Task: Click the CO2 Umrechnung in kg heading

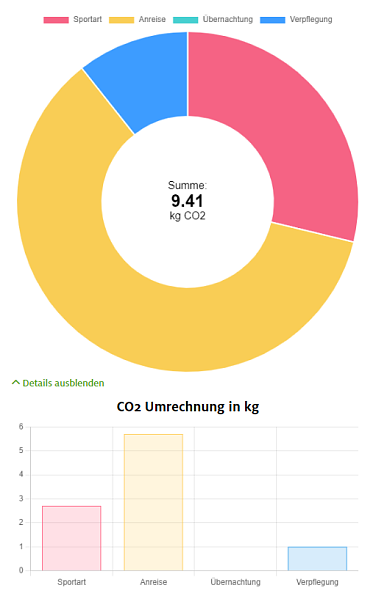Action: [188, 406]
